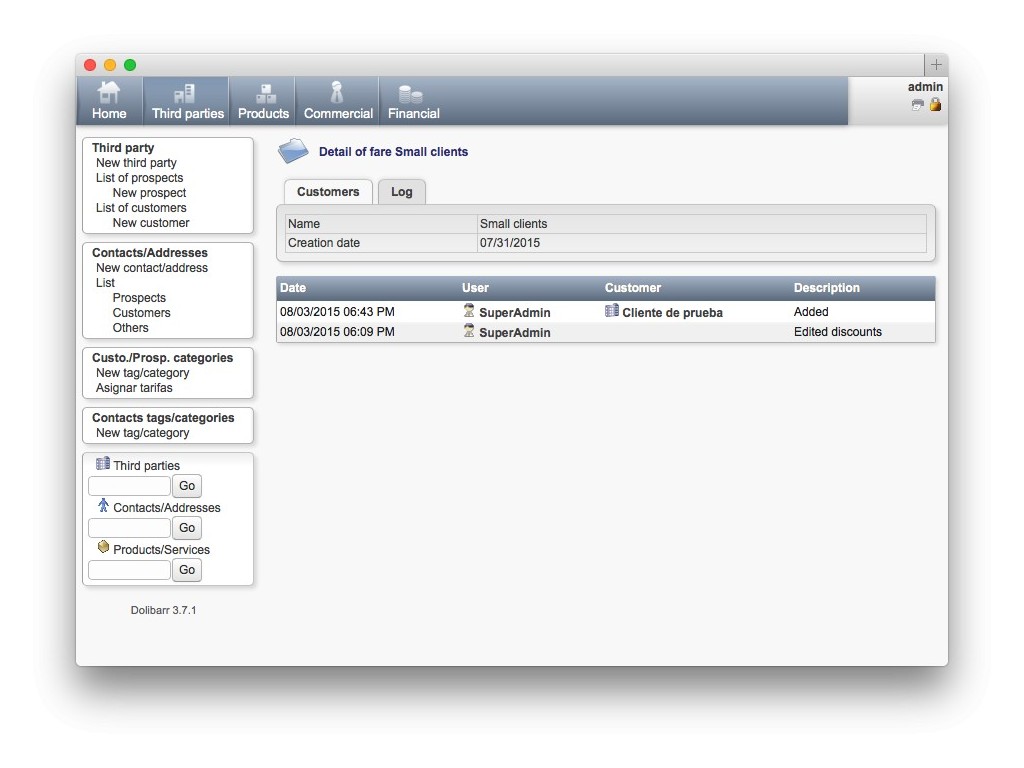
Task: Click the padlock logout icon
Action: (935, 105)
